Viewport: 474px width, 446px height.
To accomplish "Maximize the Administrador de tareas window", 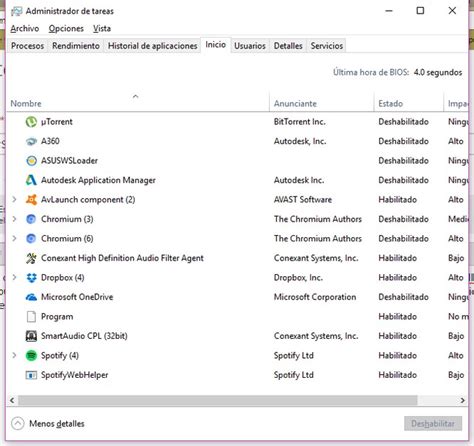I will (420, 11).
